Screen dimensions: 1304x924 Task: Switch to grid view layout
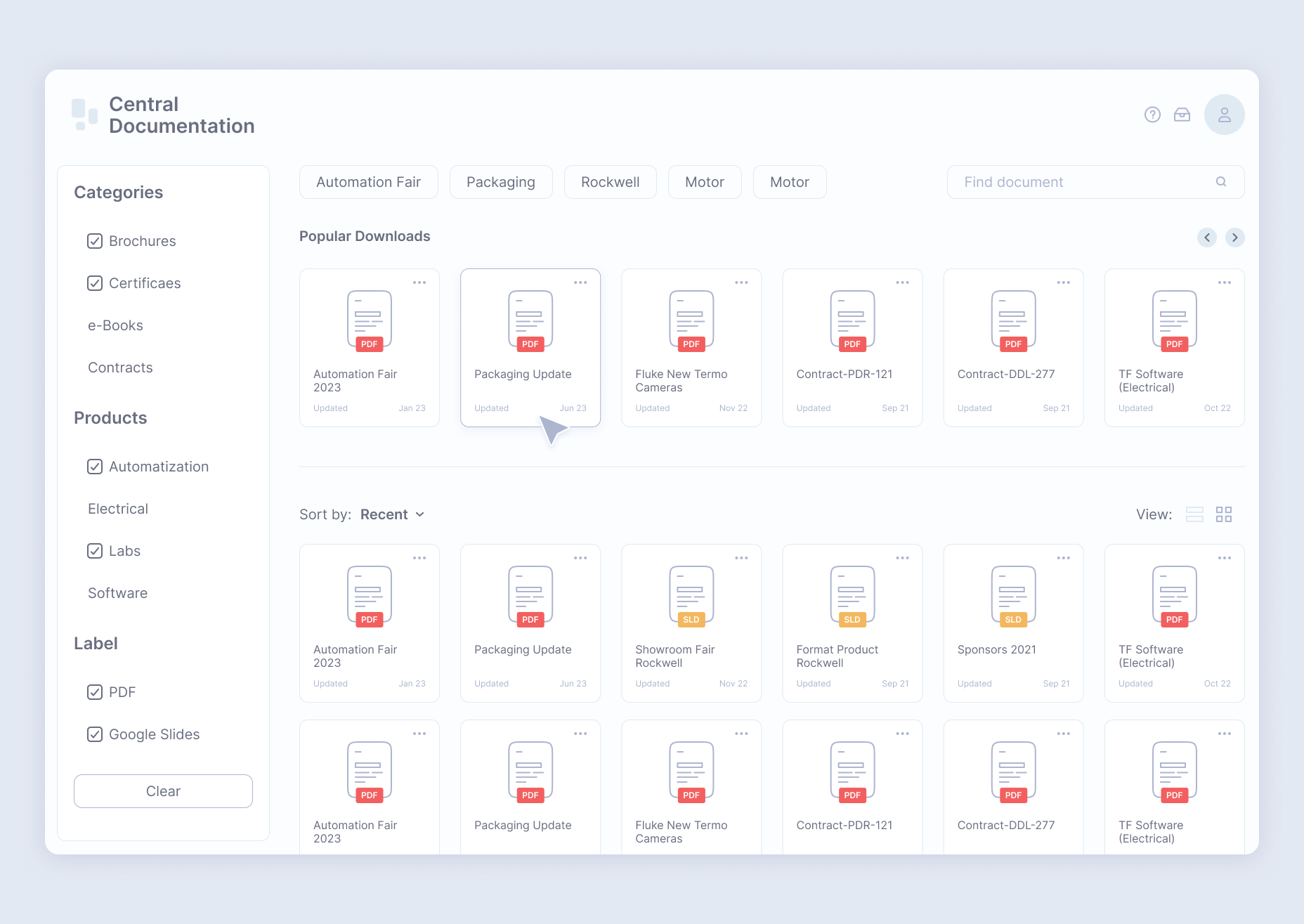pos(1224,514)
